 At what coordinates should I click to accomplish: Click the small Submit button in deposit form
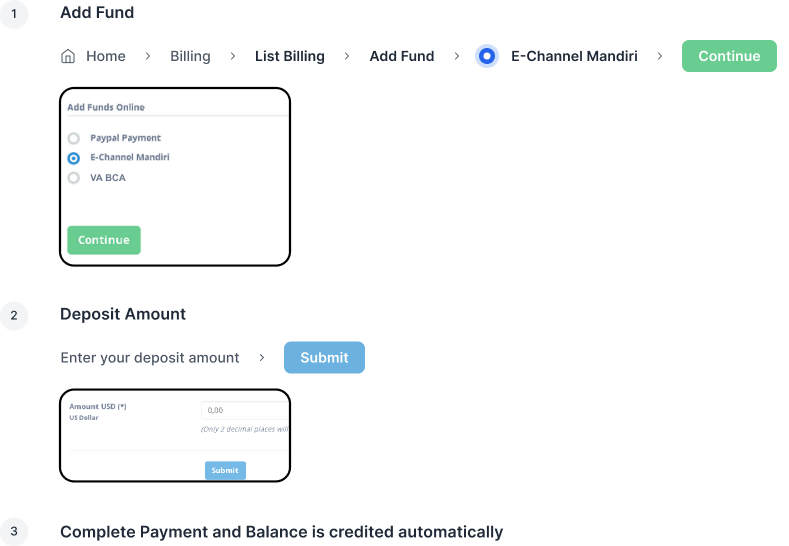(225, 470)
